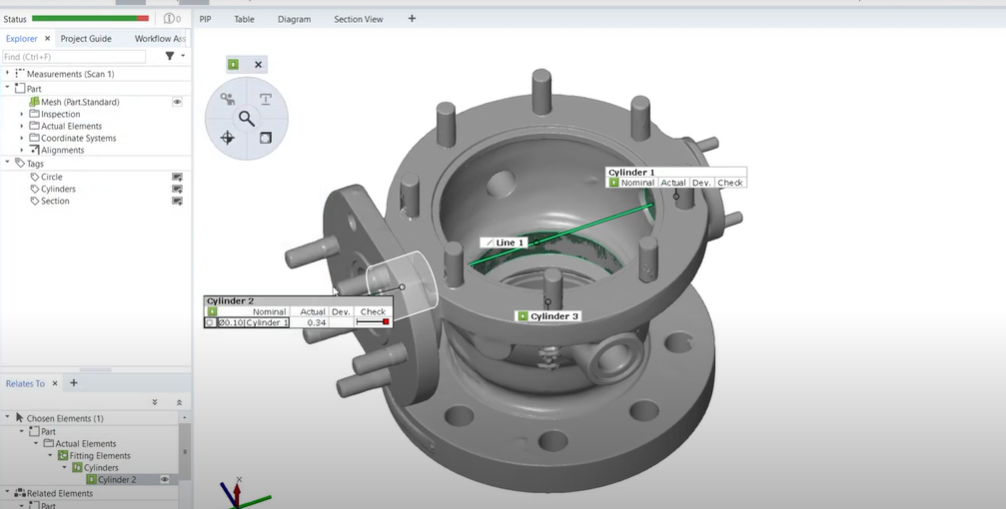Viewport: 1006px width, 509px height.
Task: Open the Project Guide tab
Action: point(86,39)
